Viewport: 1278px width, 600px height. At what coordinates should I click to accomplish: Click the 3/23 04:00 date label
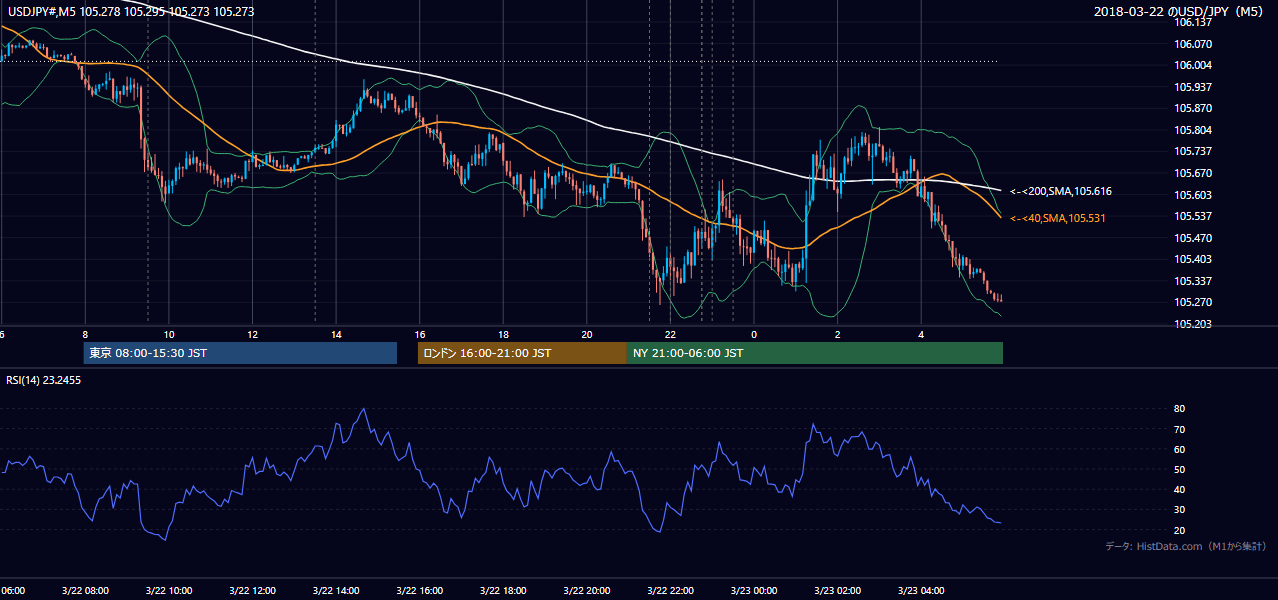[x=921, y=591]
